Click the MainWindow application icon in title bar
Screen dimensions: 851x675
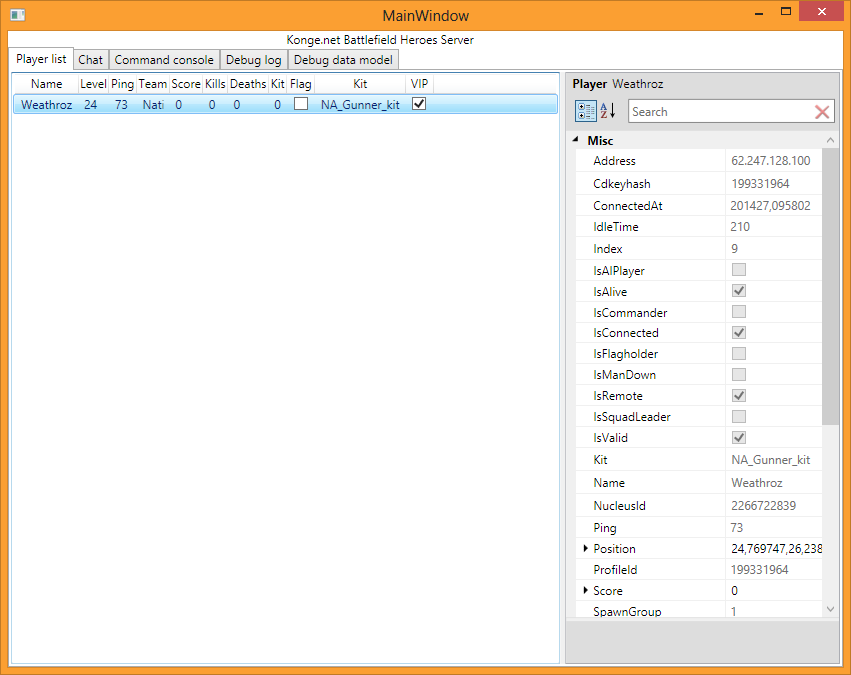[x=18, y=15]
